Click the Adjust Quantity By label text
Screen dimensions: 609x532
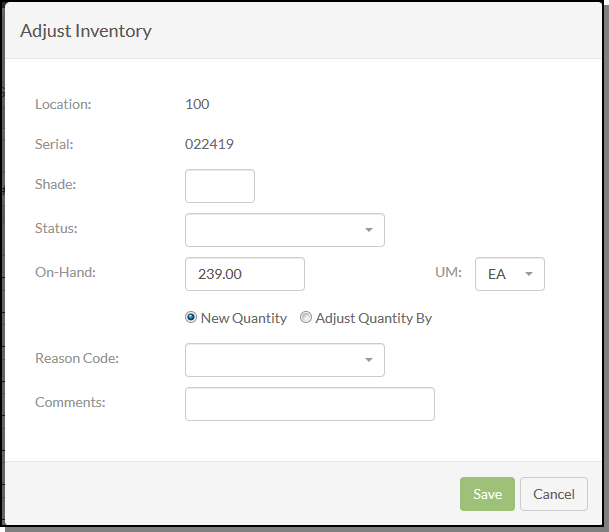[x=374, y=318]
